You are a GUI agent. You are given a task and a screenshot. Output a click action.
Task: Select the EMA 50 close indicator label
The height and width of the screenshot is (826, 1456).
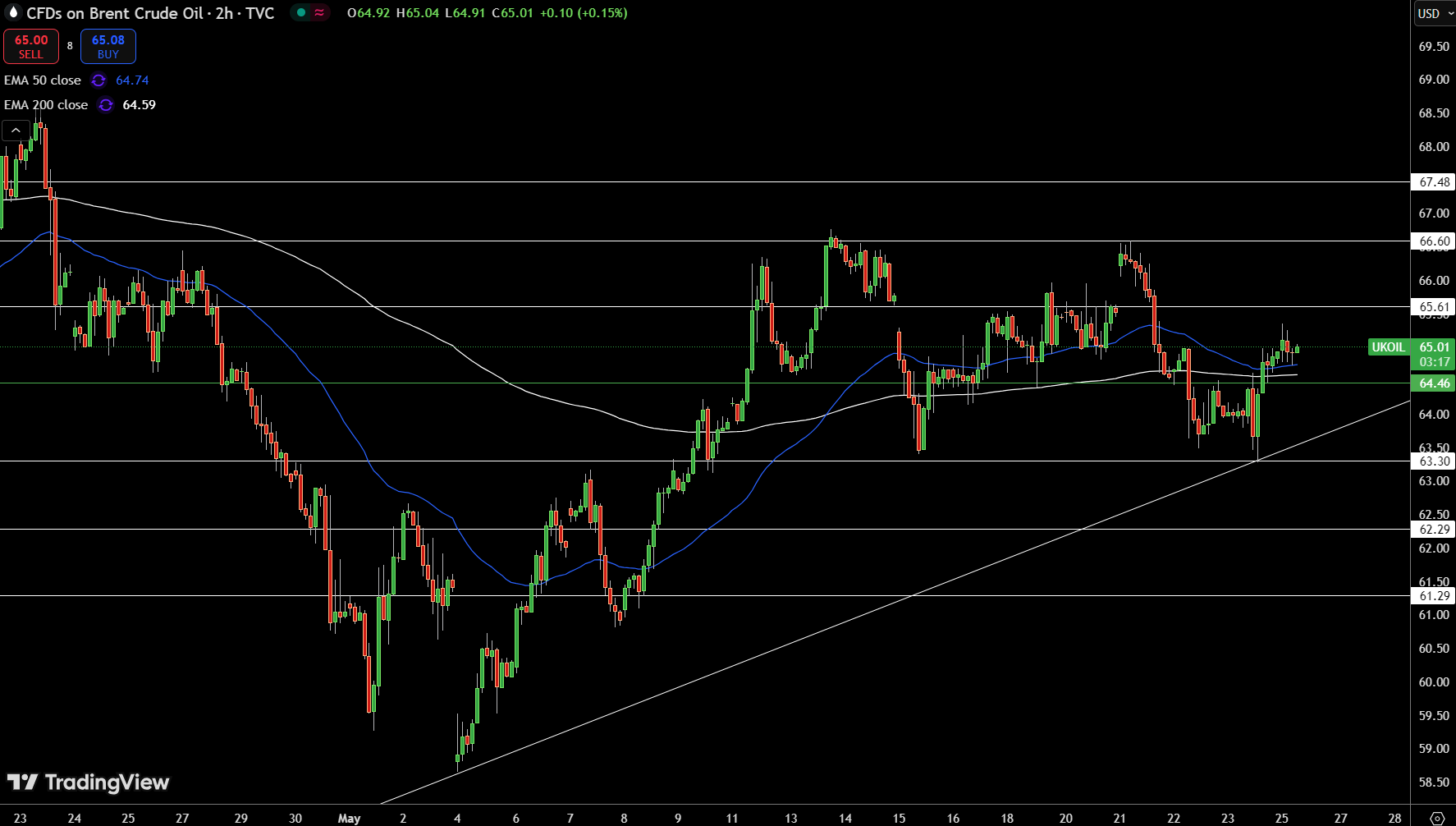[43, 80]
